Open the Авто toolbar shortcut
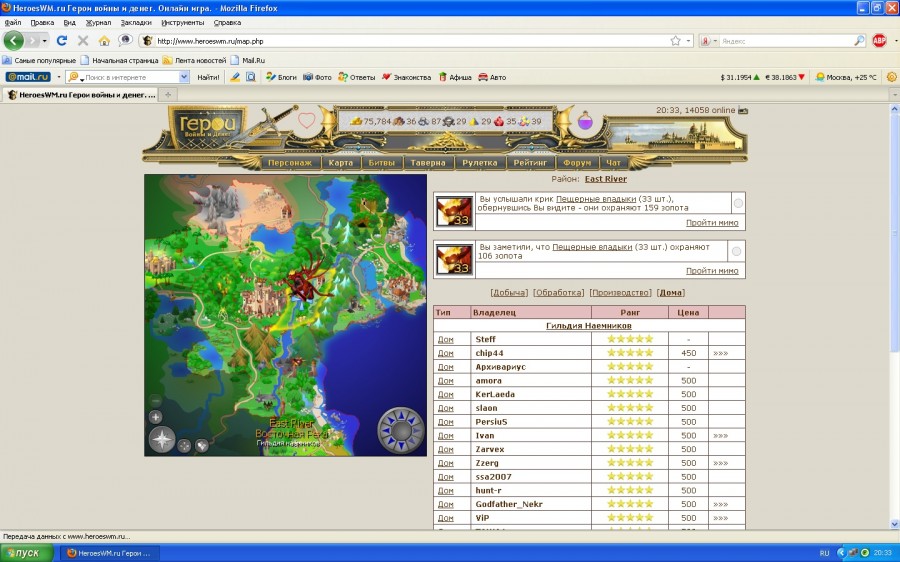The width and height of the screenshot is (900, 562). [492, 77]
